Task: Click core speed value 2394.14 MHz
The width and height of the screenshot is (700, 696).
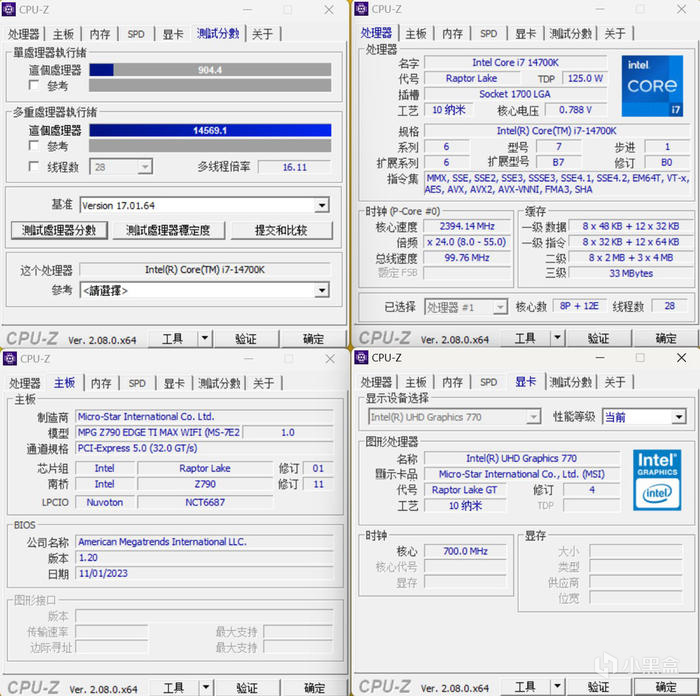Action: [x=467, y=226]
